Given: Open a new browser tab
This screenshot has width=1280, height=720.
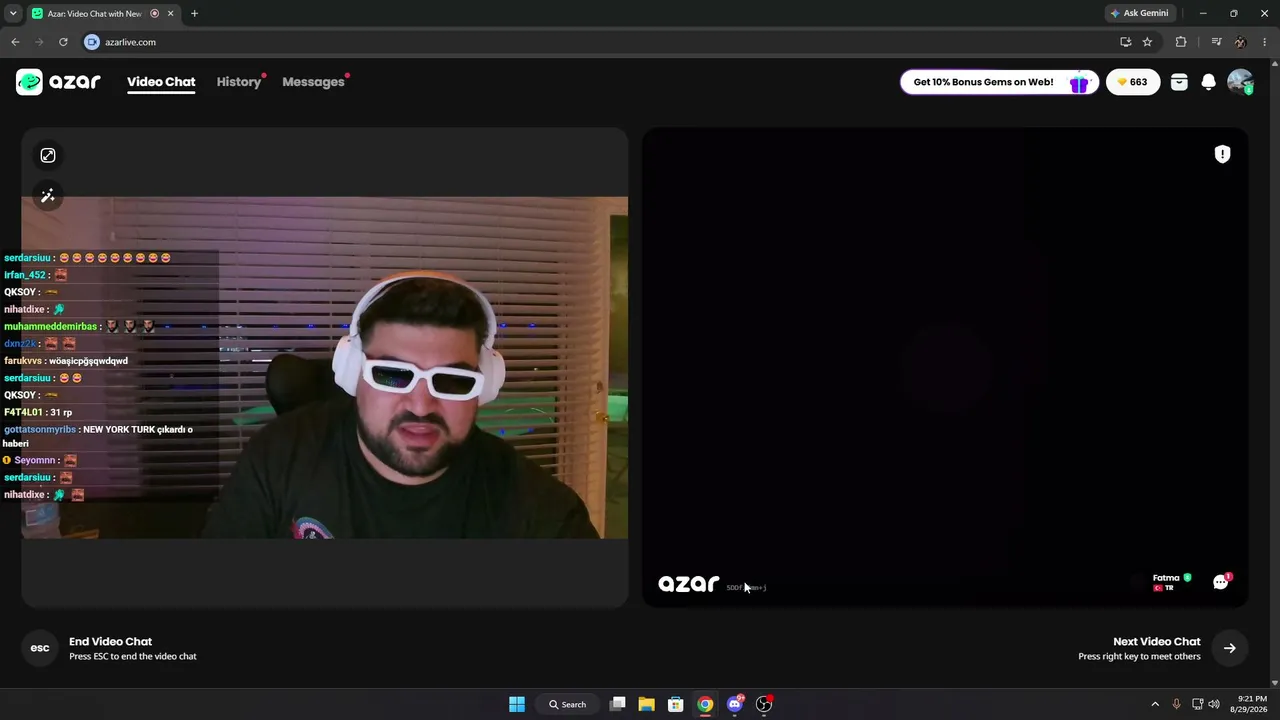Looking at the screenshot, I should click(194, 13).
